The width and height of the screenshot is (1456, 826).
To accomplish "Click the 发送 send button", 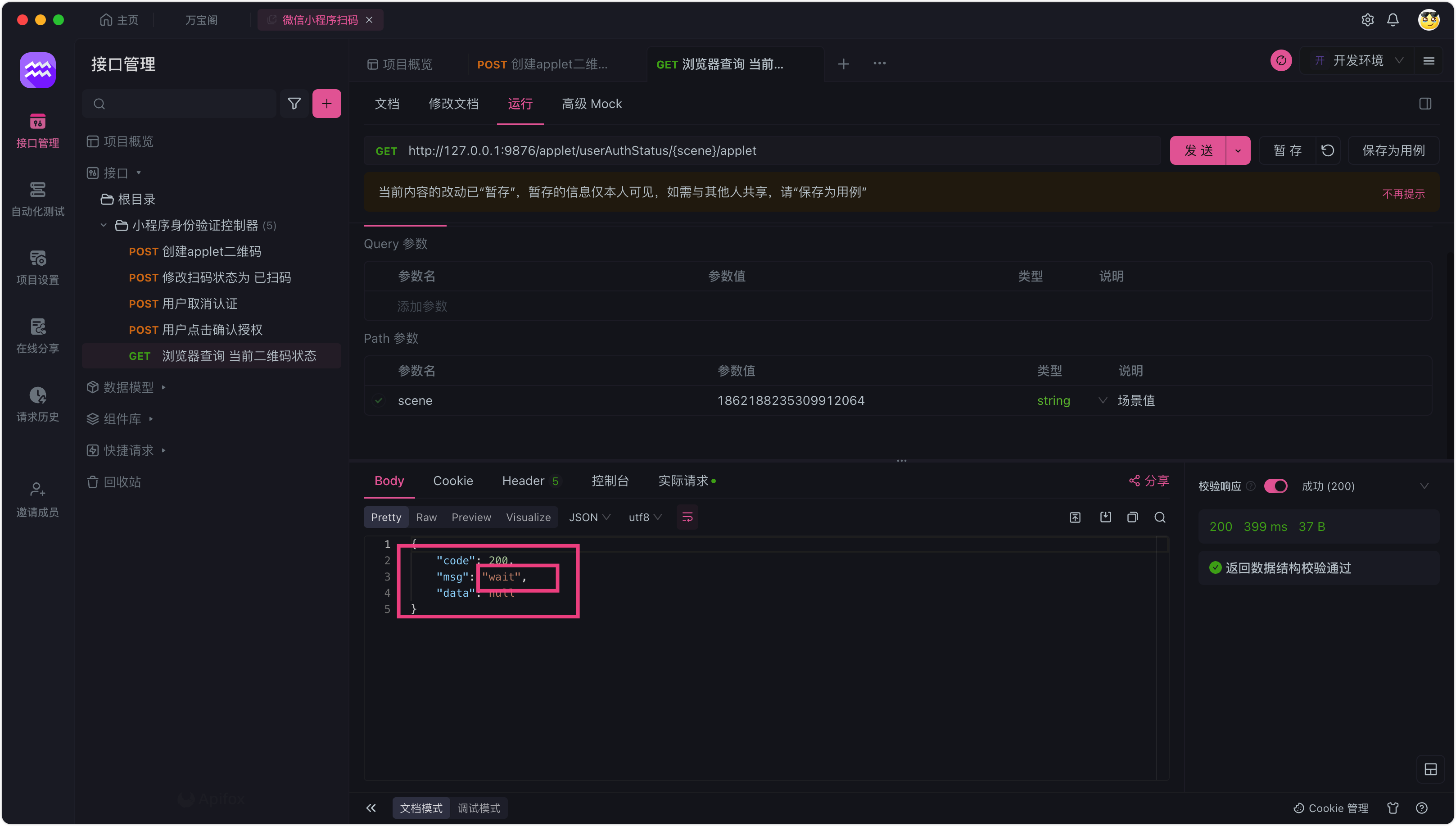I will (x=1198, y=150).
